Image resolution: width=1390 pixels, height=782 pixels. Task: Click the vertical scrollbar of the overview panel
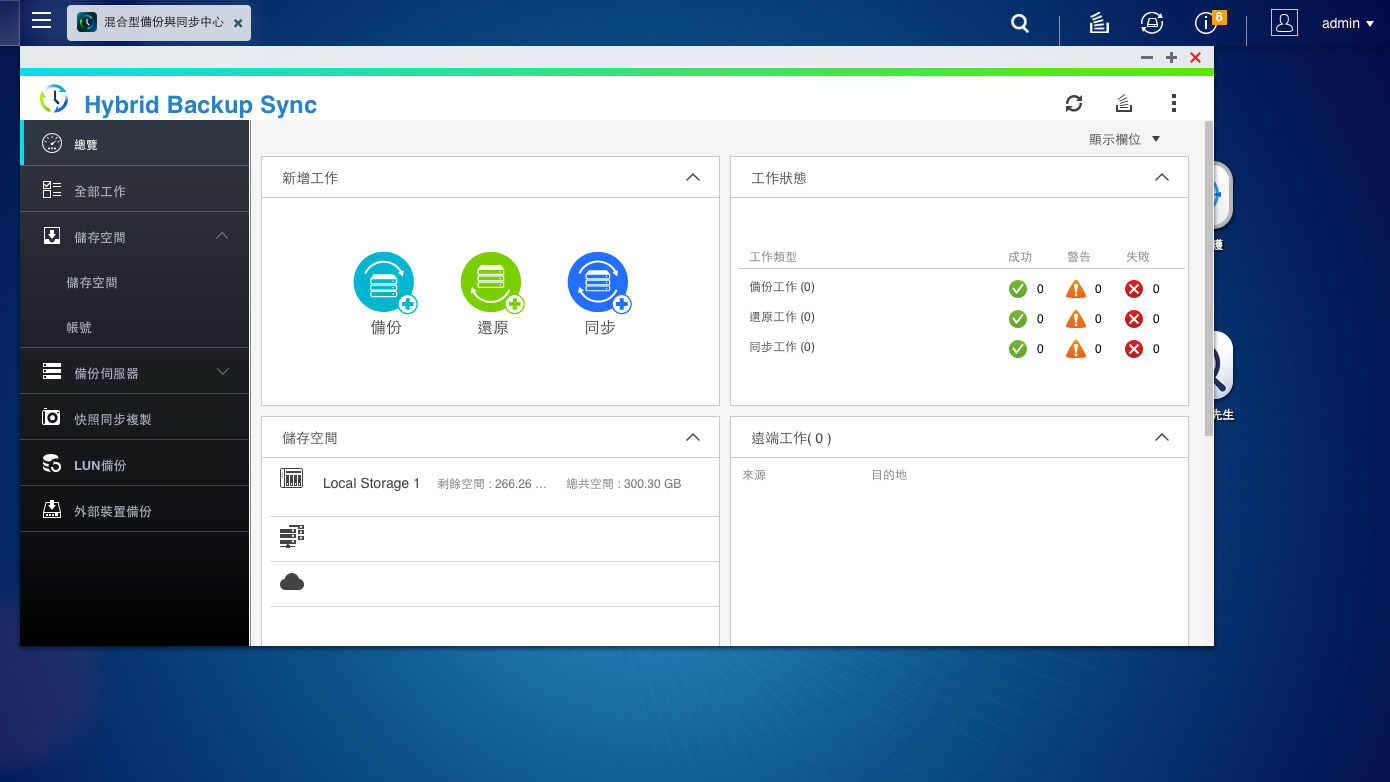[1208, 280]
